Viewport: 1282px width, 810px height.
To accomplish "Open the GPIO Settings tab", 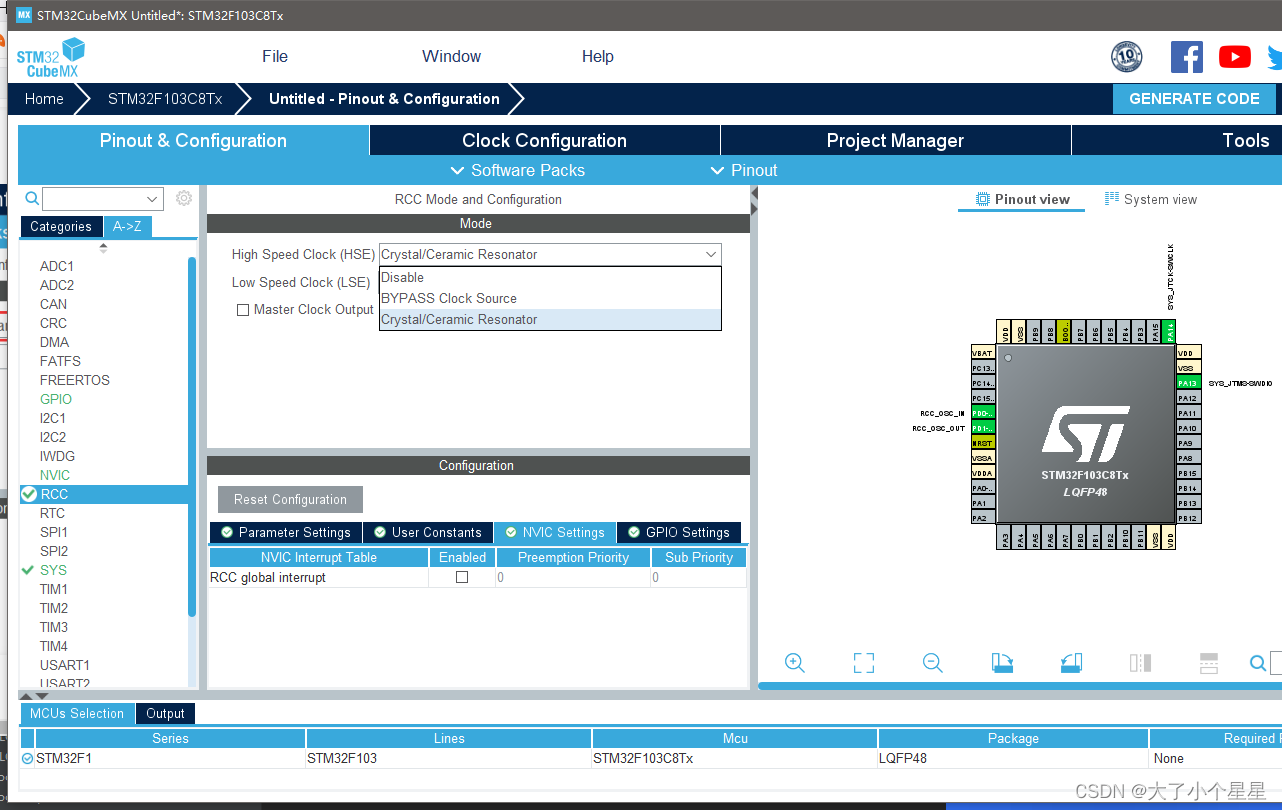I will pos(679,532).
